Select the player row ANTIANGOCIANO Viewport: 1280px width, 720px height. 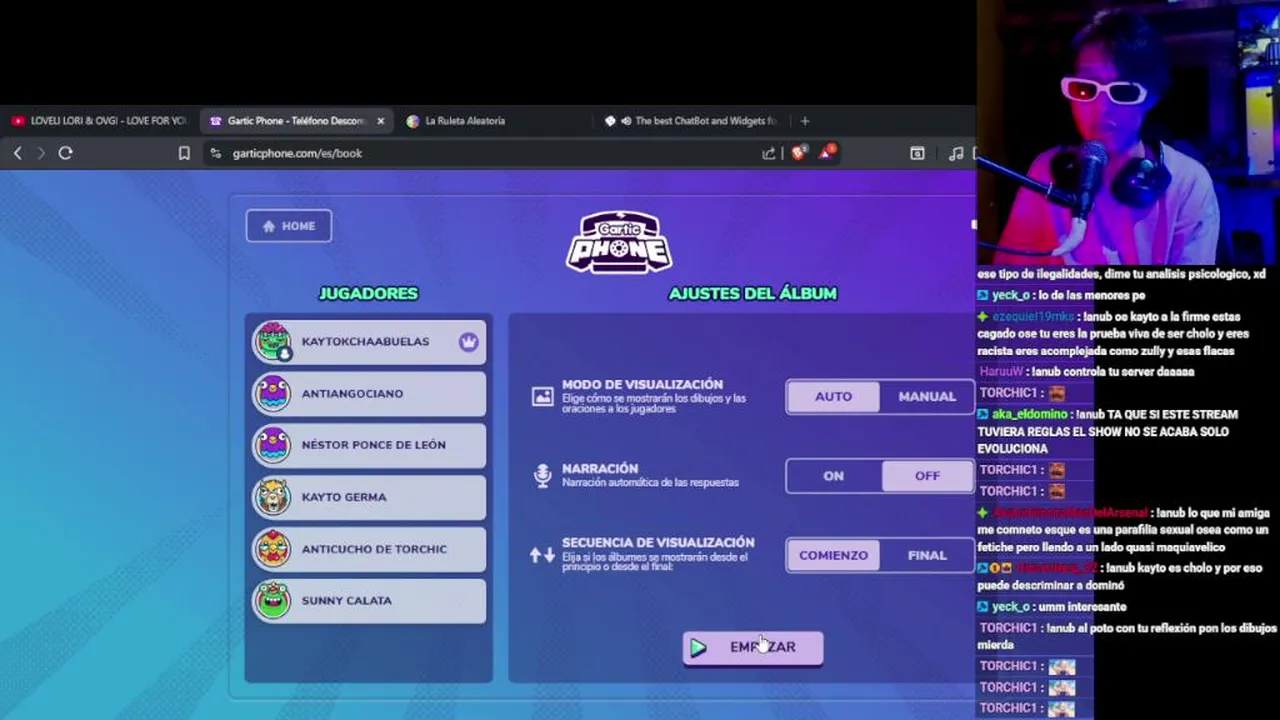pyautogui.click(x=369, y=394)
